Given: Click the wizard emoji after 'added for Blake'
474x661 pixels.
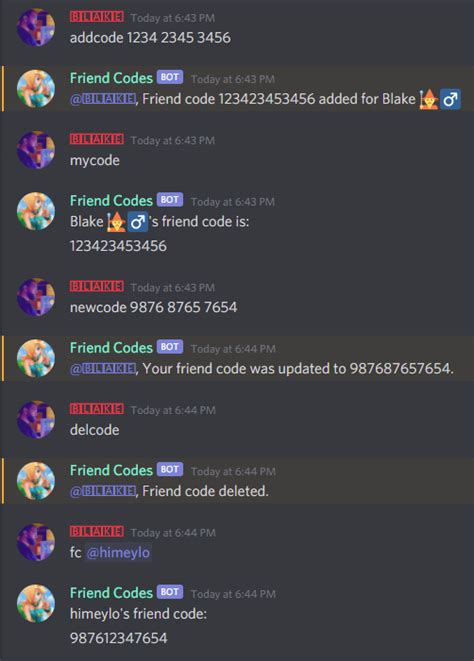Looking at the screenshot, I should (x=428, y=99).
